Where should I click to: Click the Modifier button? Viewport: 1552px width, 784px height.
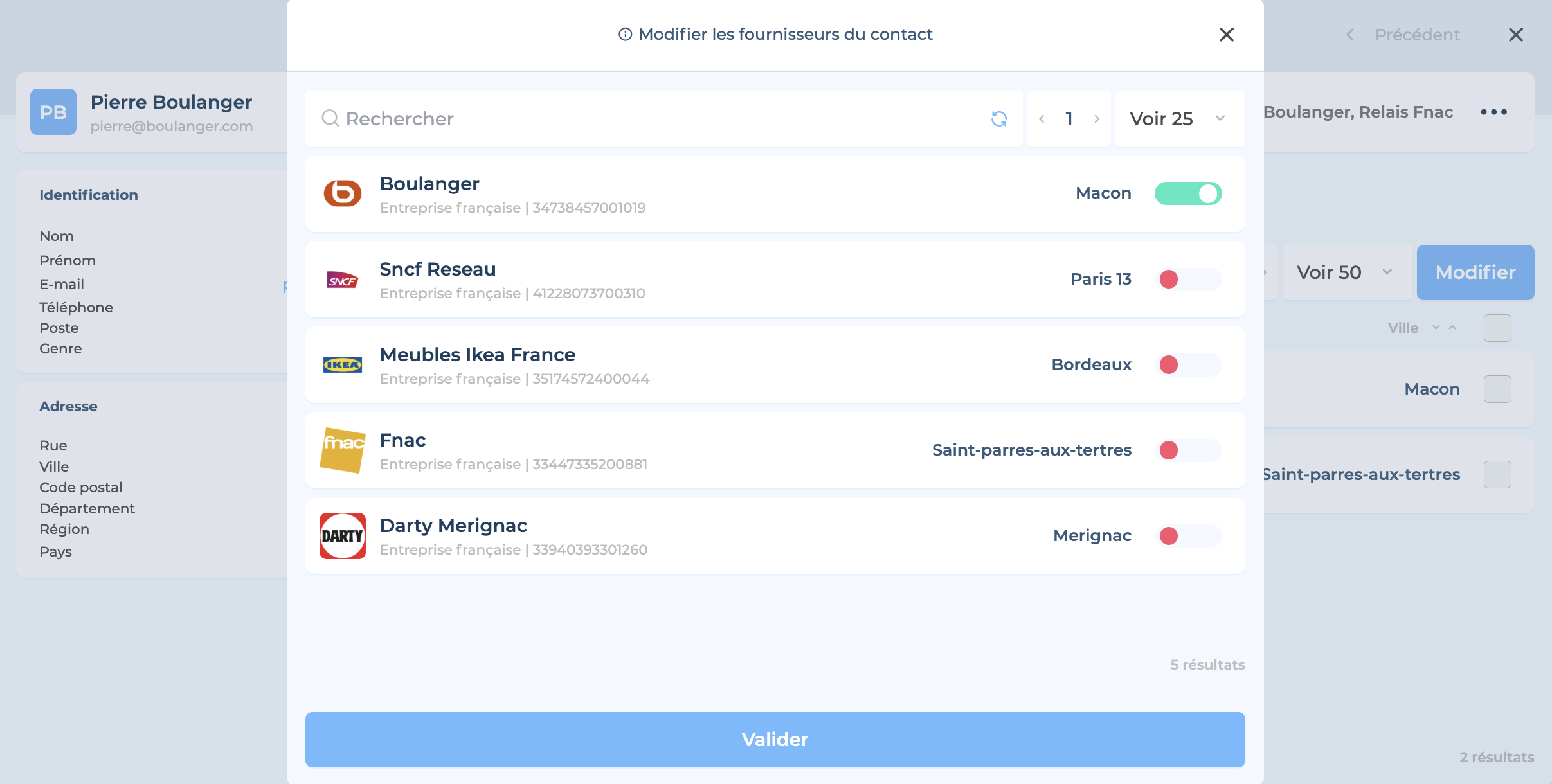1475,272
